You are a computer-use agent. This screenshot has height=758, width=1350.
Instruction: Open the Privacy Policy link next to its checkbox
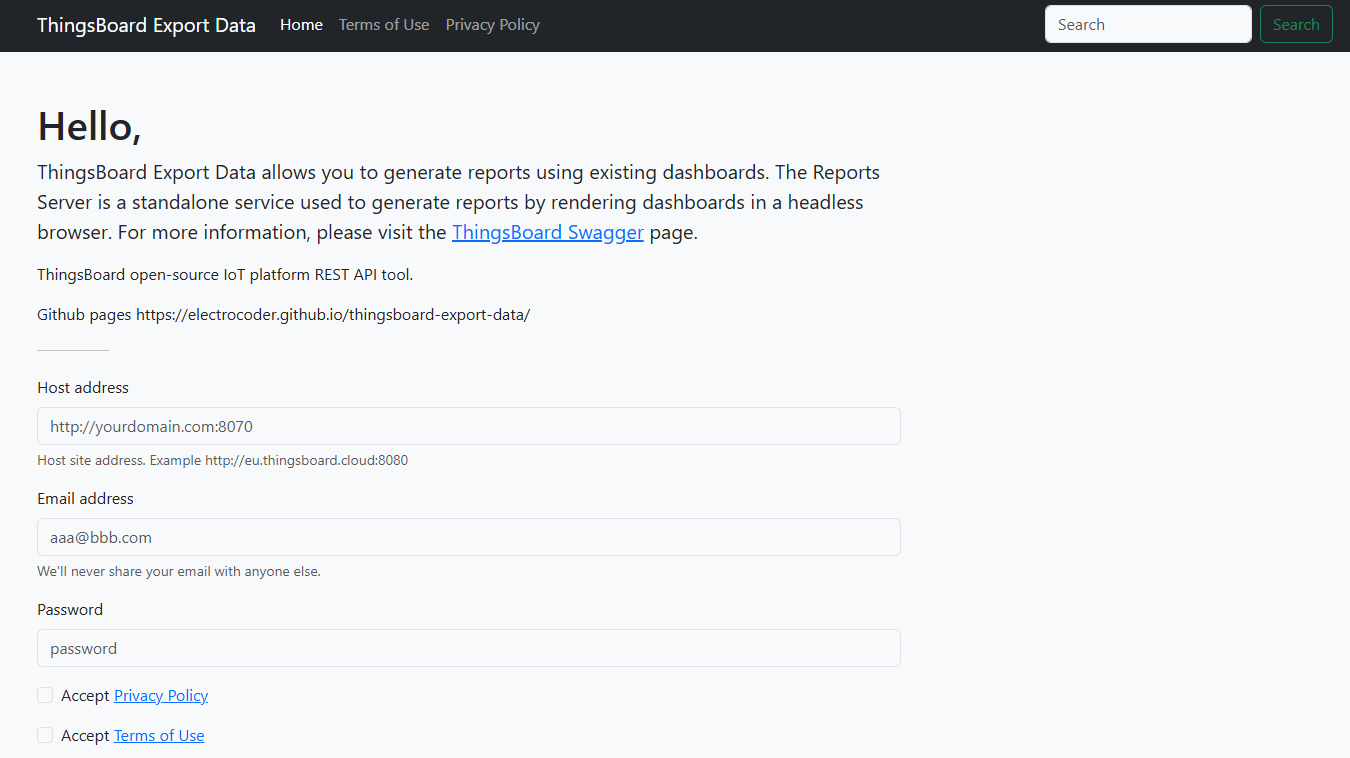(160, 695)
